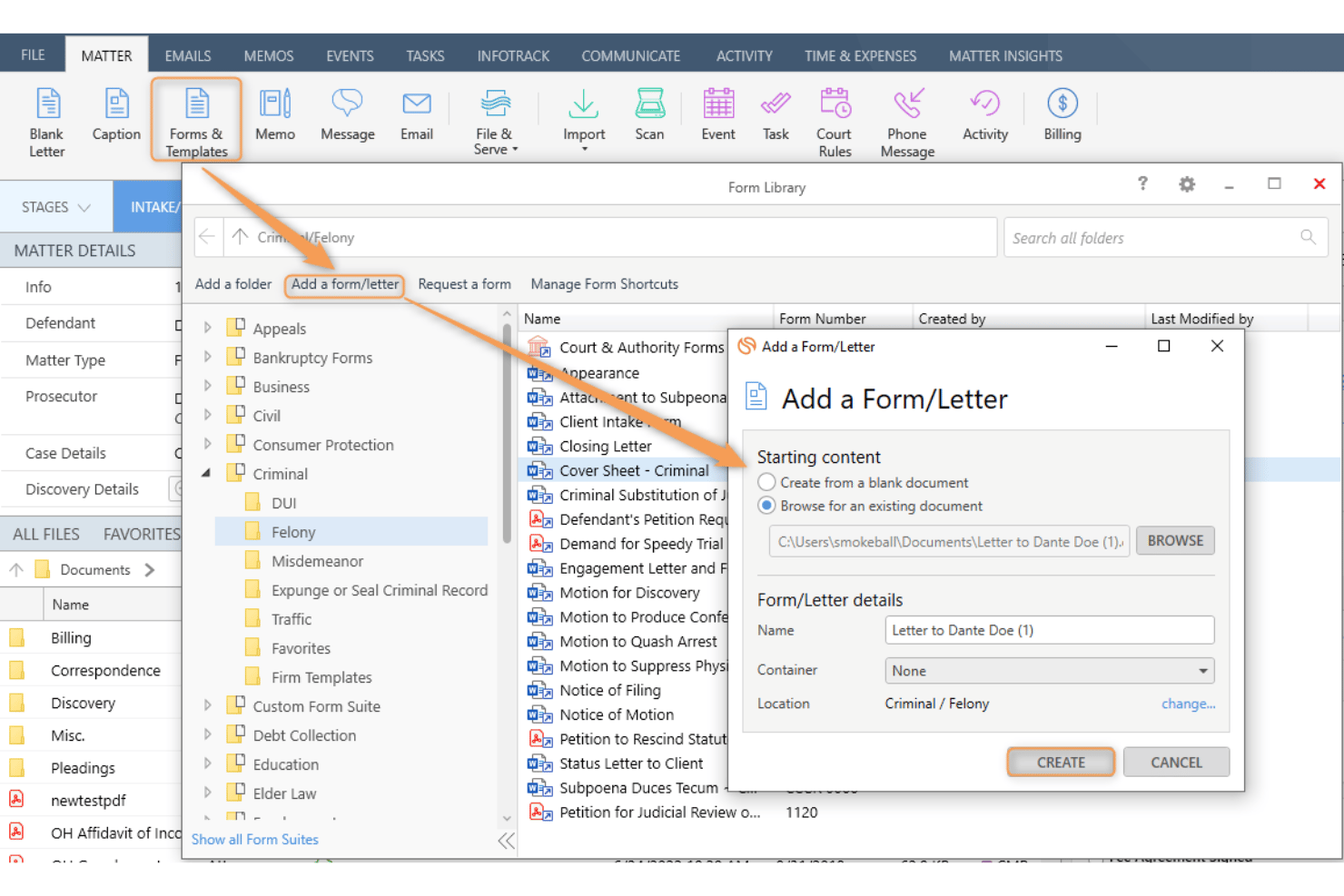
Task: Open the newtestpdf PDF file
Action: click(88, 800)
